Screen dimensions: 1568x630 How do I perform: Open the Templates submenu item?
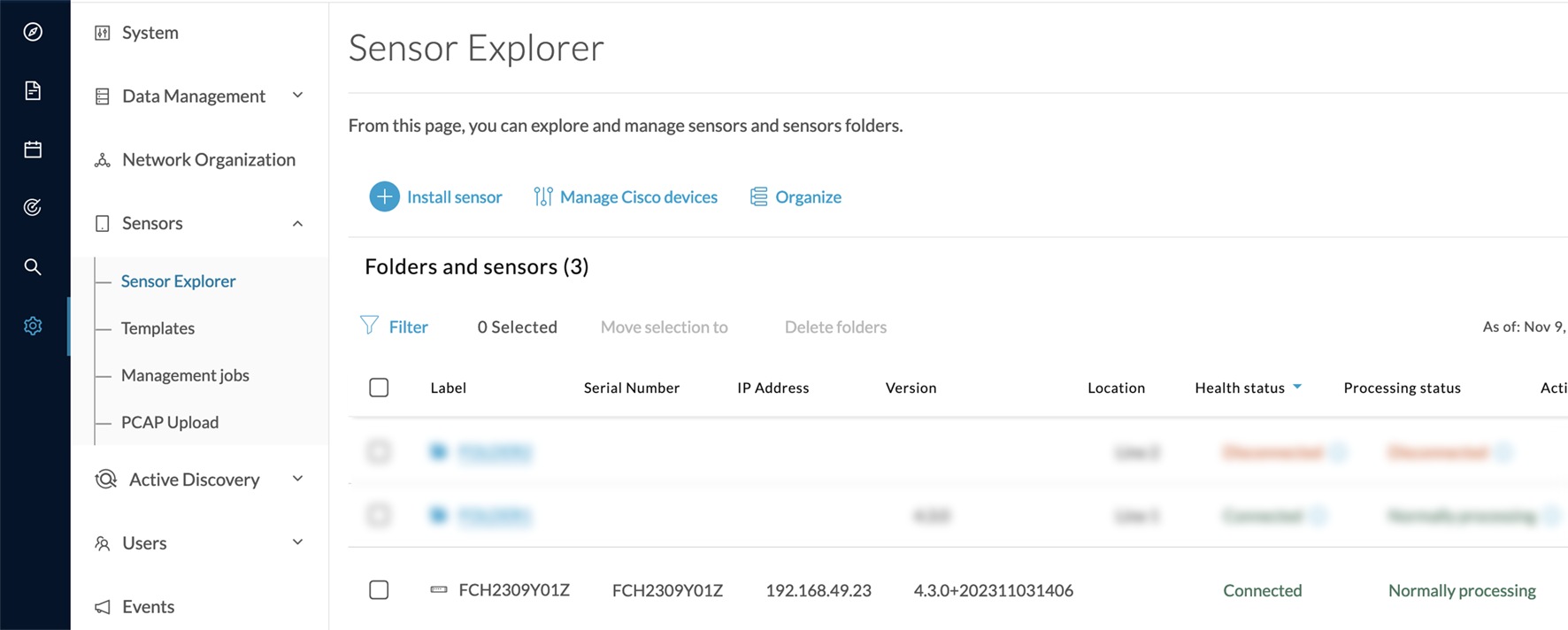pos(158,328)
